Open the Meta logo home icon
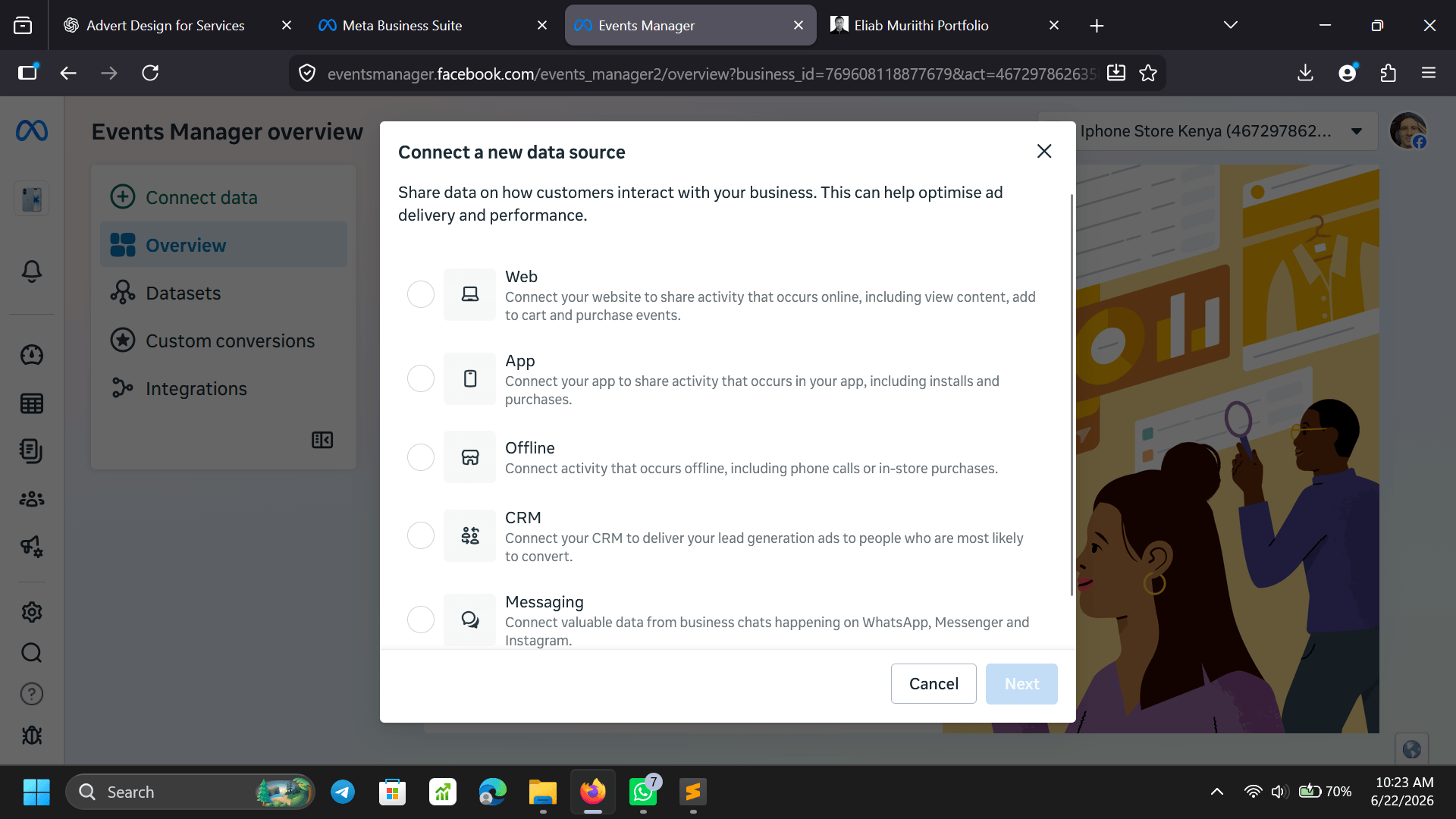 tap(32, 131)
